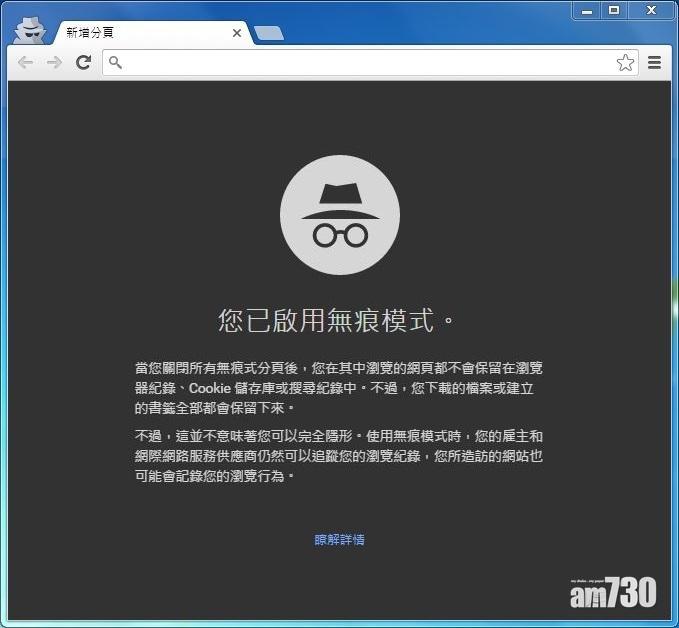
Task: Click the paragraph beginning 不過，這並不意味著
Action: pyautogui.click(x=339, y=456)
